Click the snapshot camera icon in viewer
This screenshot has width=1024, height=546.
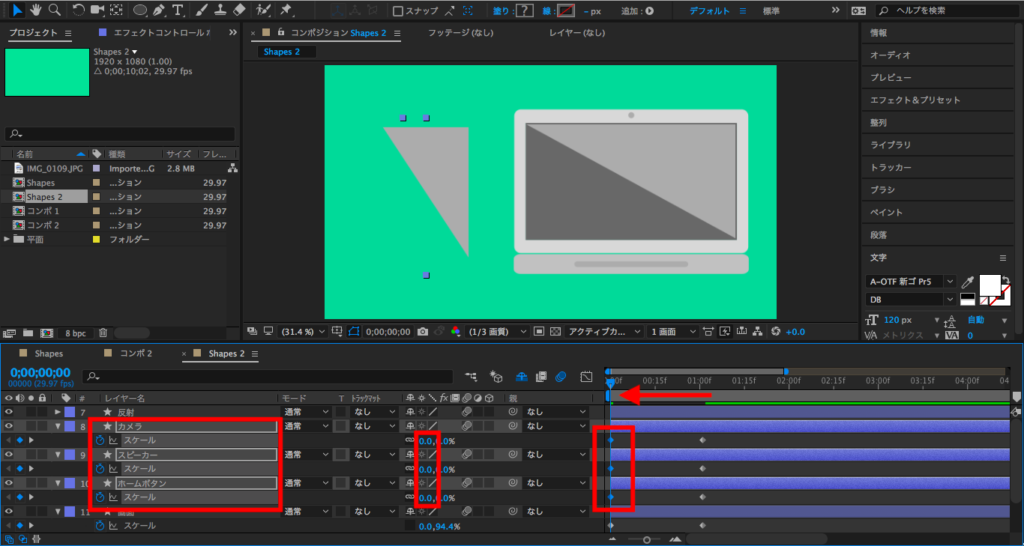pos(424,331)
